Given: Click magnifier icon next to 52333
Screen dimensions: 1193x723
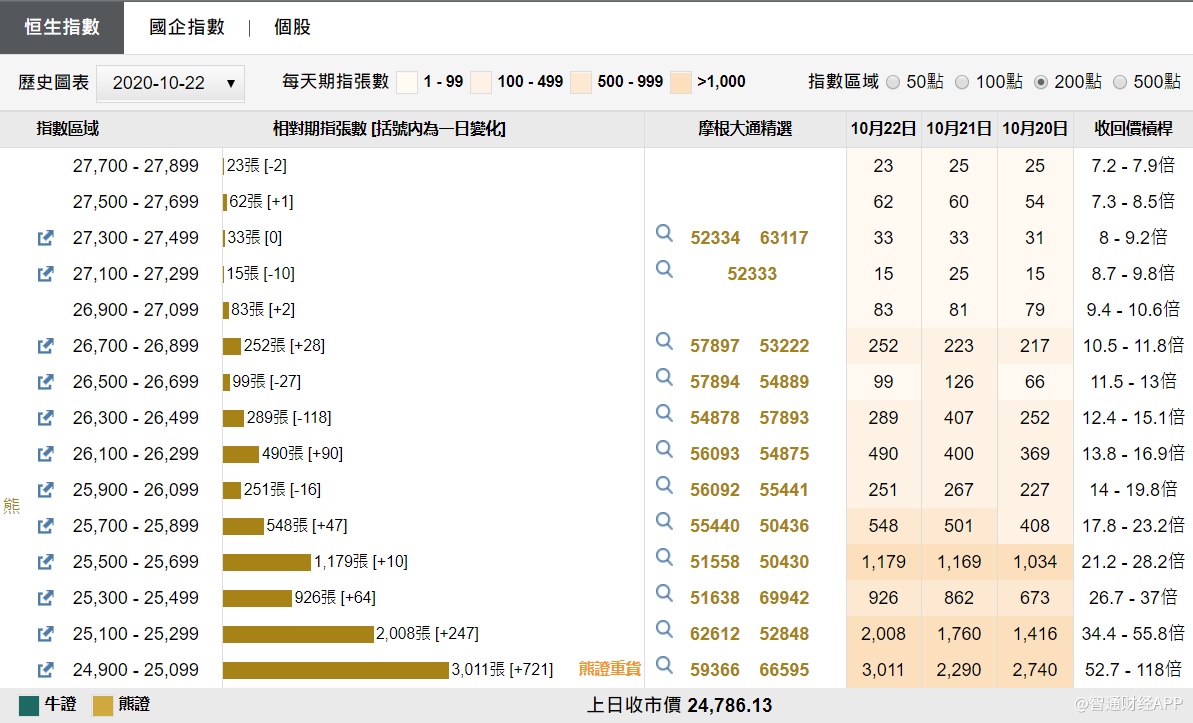Looking at the screenshot, I should click(x=664, y=269).
